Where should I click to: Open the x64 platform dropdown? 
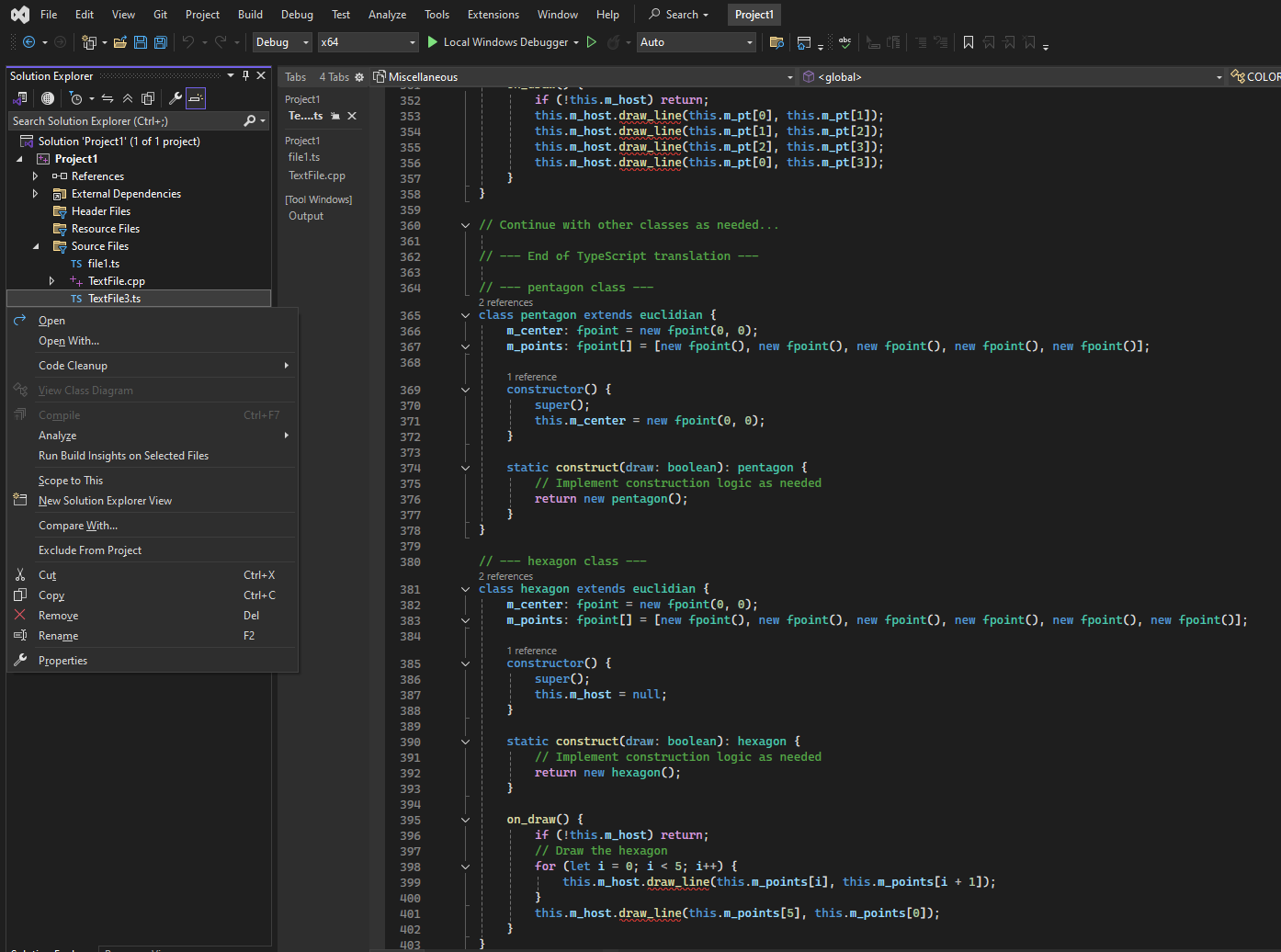(368, 42)
